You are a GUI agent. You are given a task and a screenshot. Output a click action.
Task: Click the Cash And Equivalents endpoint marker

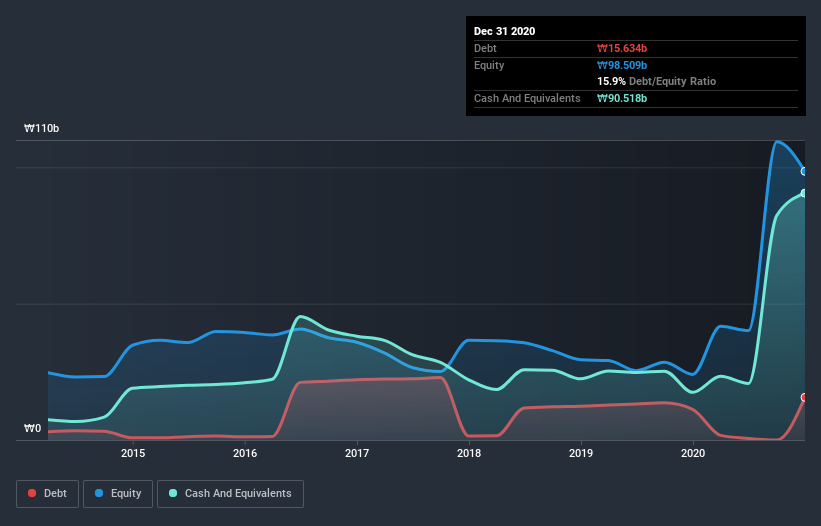[x=804, y=193]
